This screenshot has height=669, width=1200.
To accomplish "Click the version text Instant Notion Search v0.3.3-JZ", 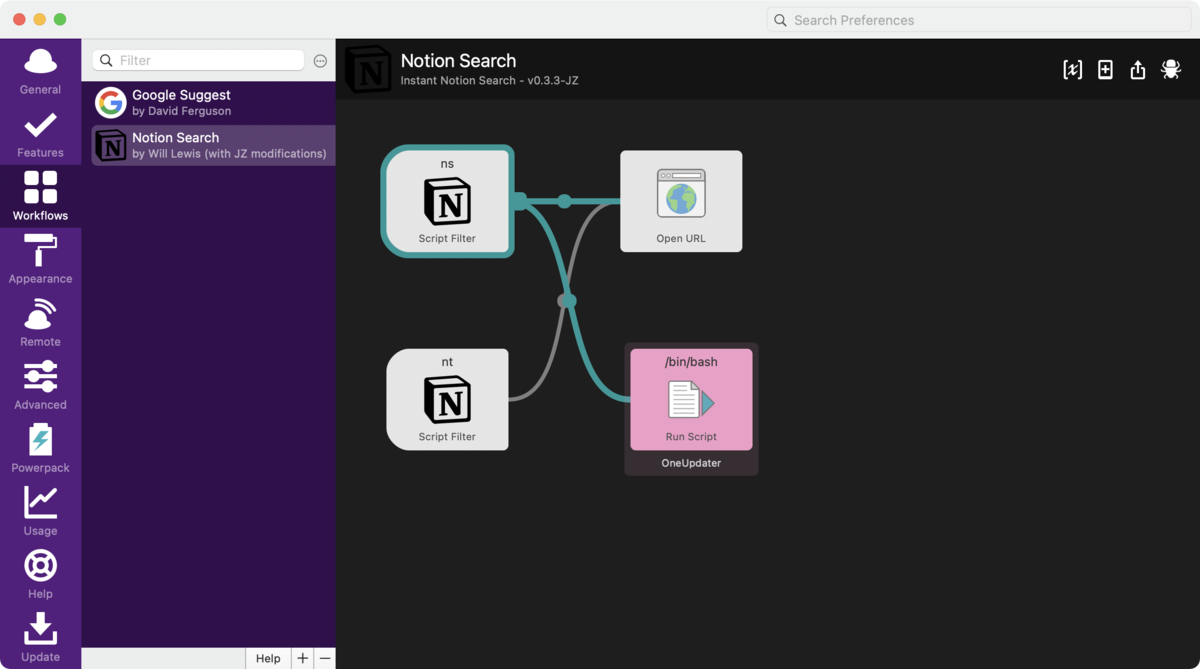I will pos(489,81).
